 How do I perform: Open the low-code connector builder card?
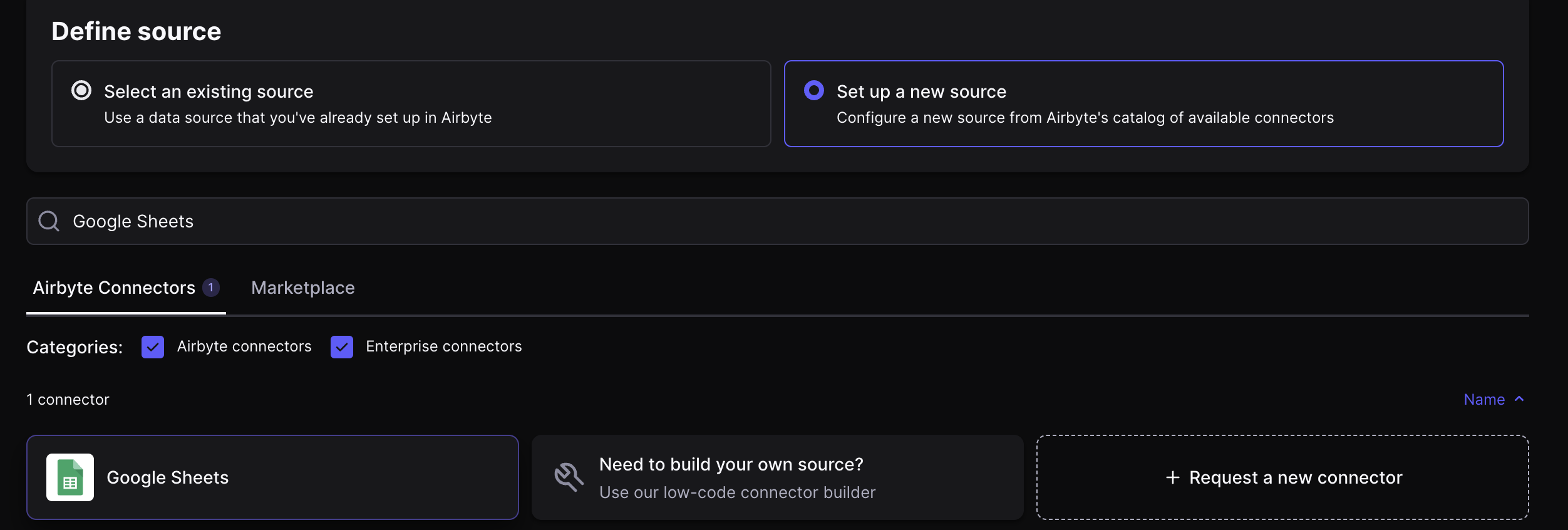(776, 477)
